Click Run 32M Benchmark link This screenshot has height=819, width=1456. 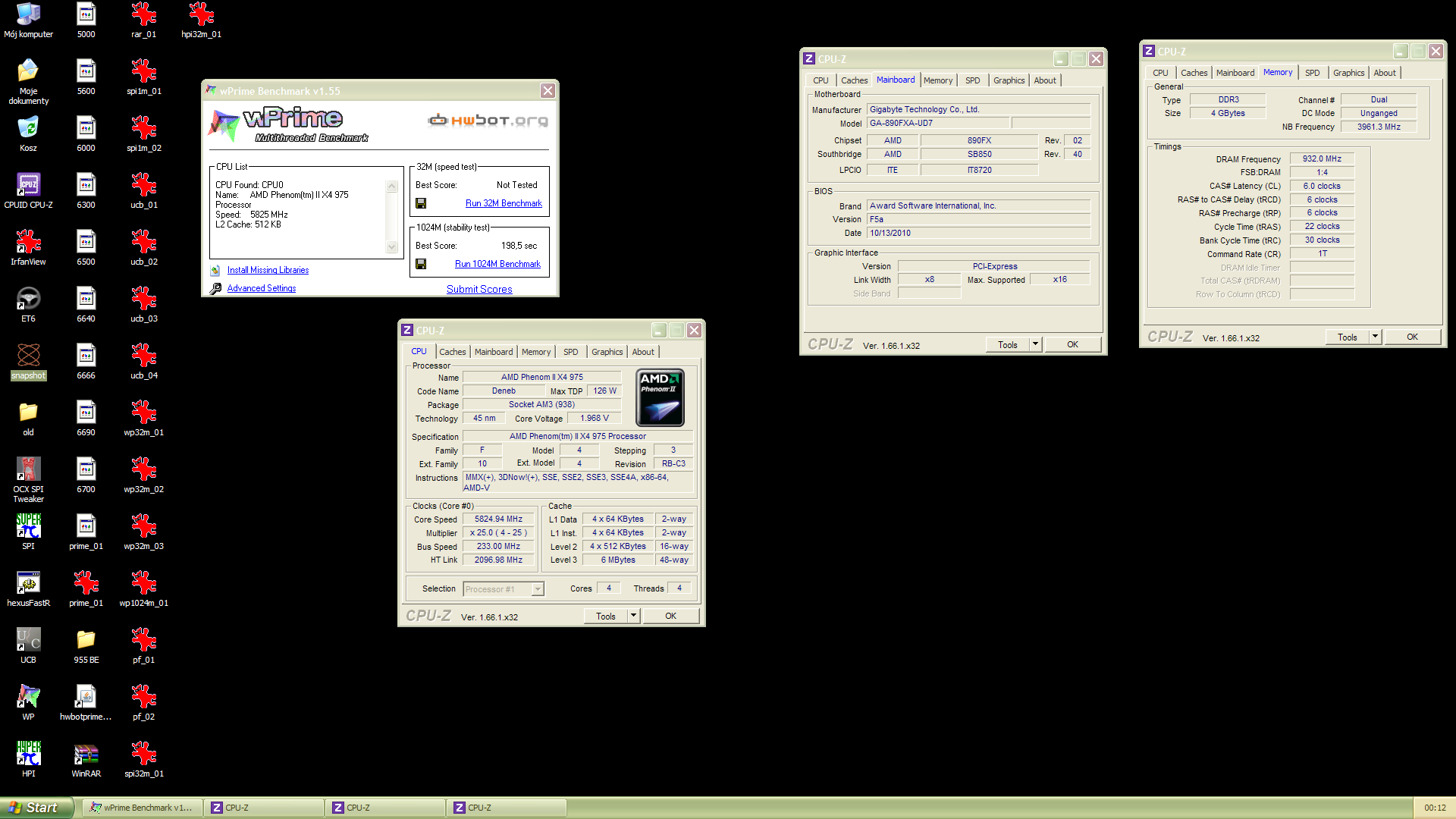[x=504, y=203]
